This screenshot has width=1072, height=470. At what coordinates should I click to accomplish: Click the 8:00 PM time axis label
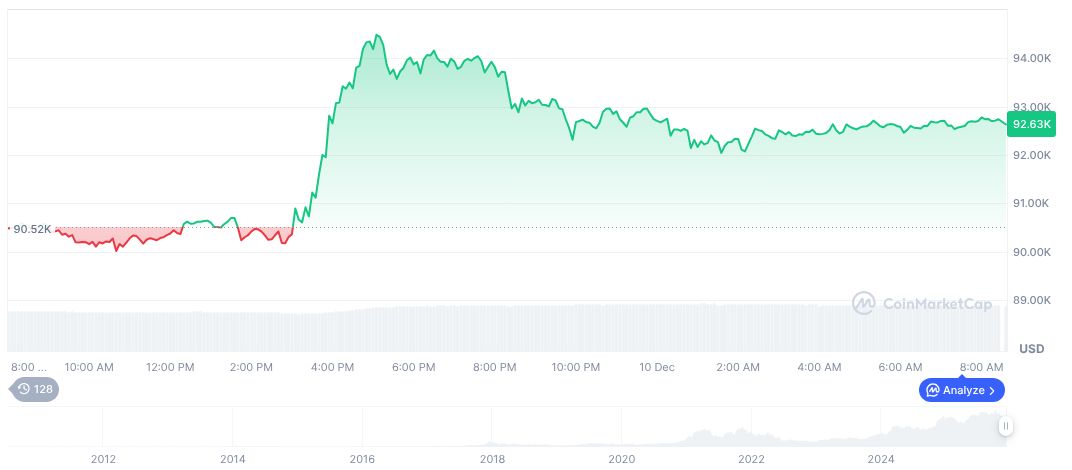pyautogui.click(x=494, y=367)
